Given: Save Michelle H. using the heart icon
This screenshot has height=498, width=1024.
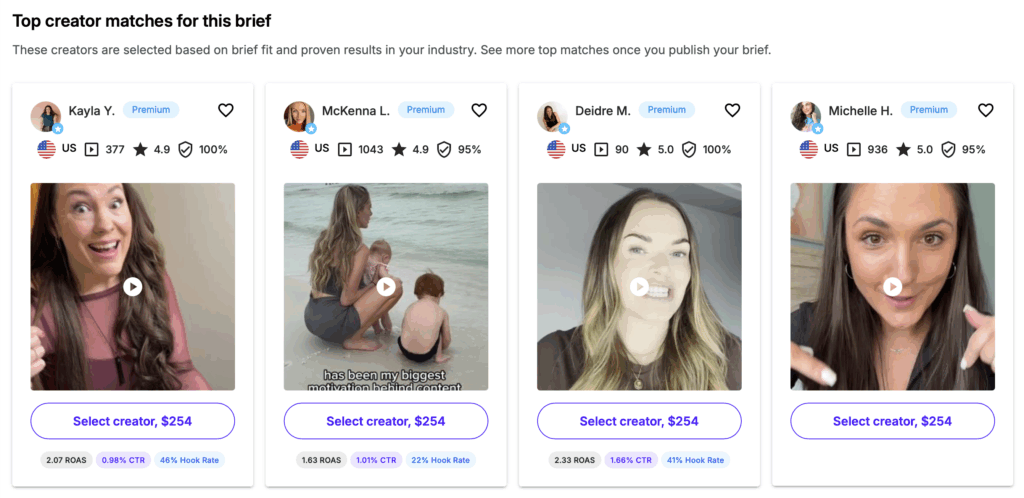Looking at the screenshot, I should tap(986, 111).
